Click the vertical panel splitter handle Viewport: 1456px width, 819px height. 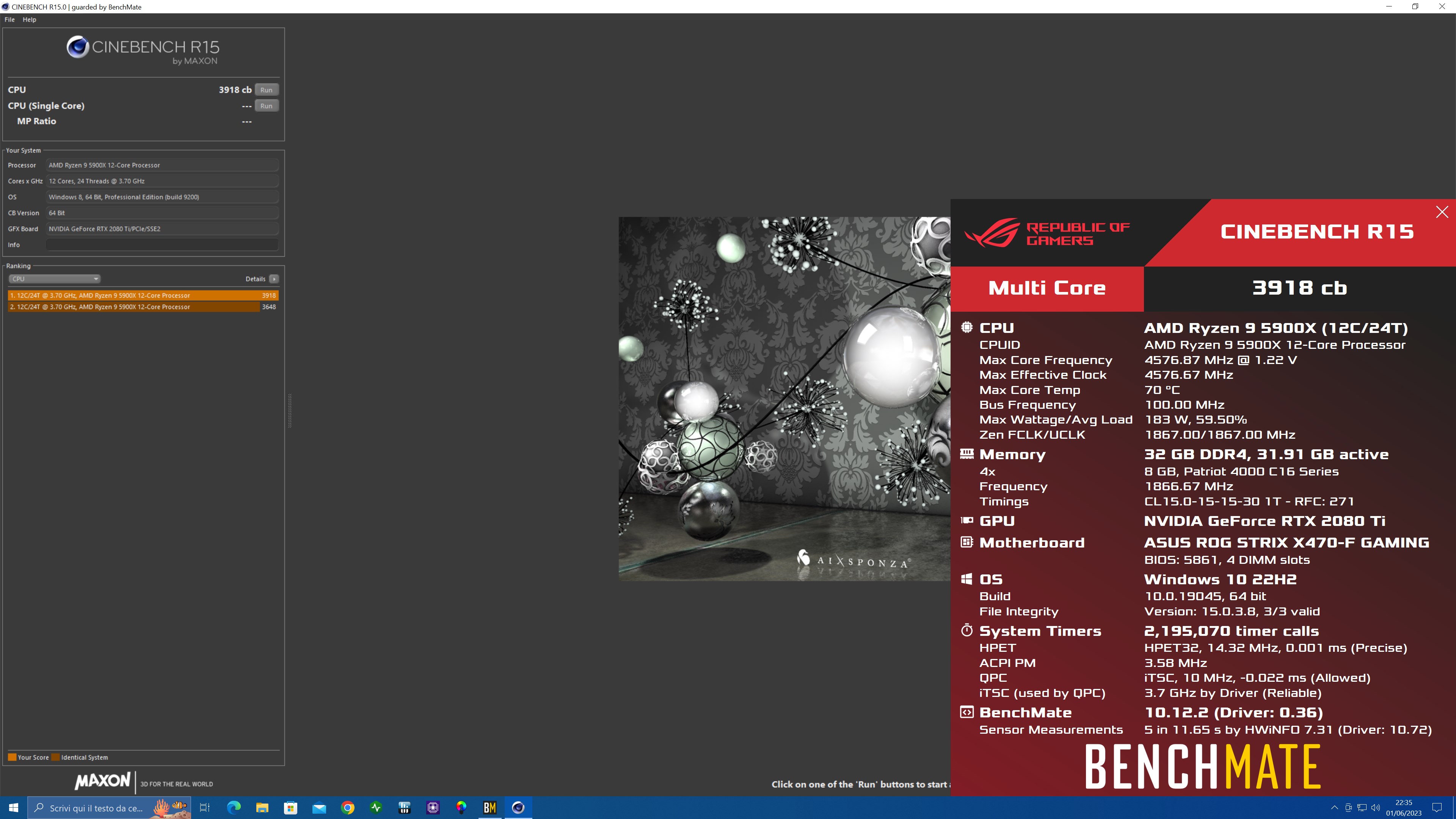(290, 410)
